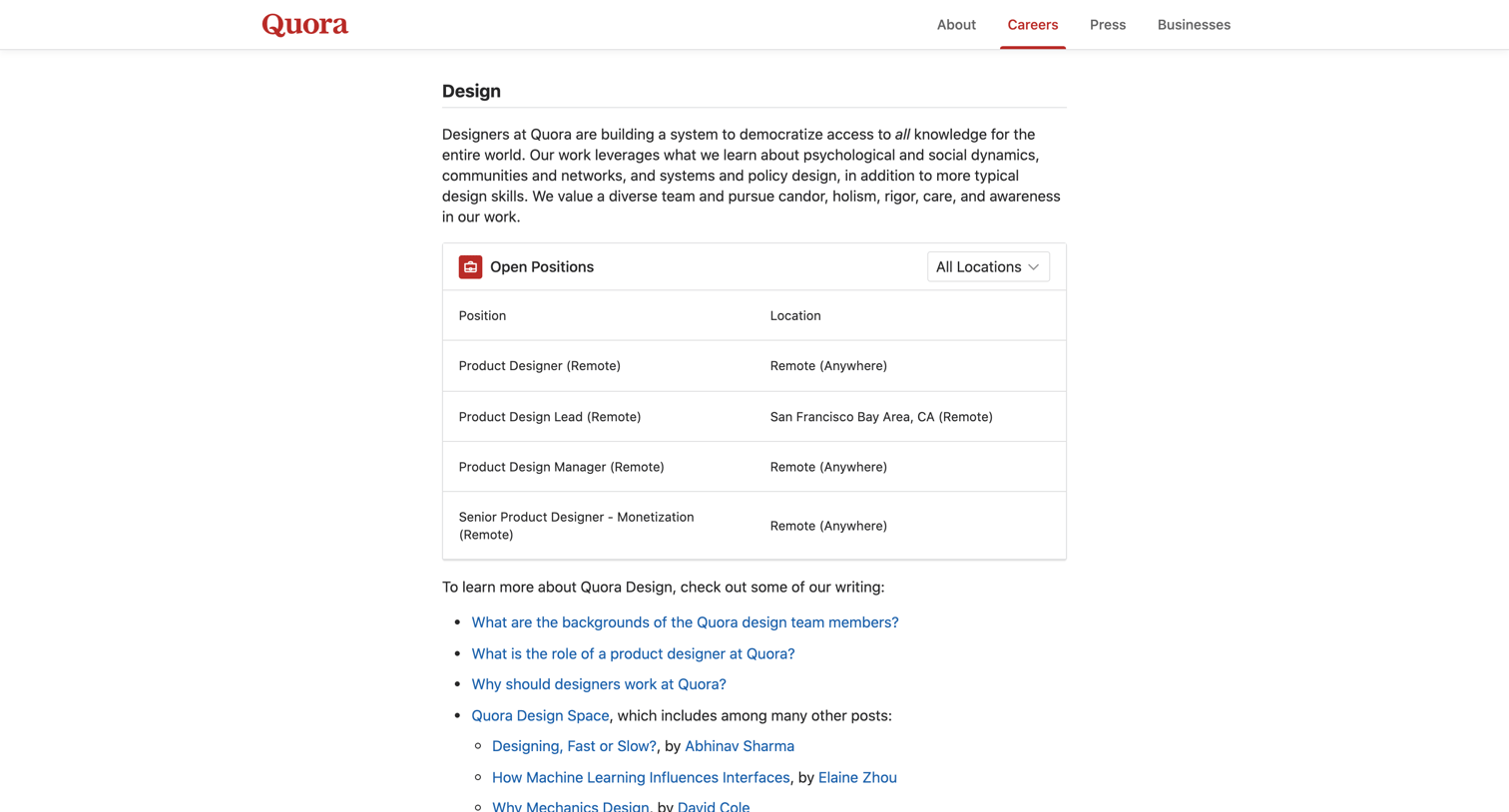Open the Product Designer (Remote) position
1509x812 pixels.
[540, 366]
